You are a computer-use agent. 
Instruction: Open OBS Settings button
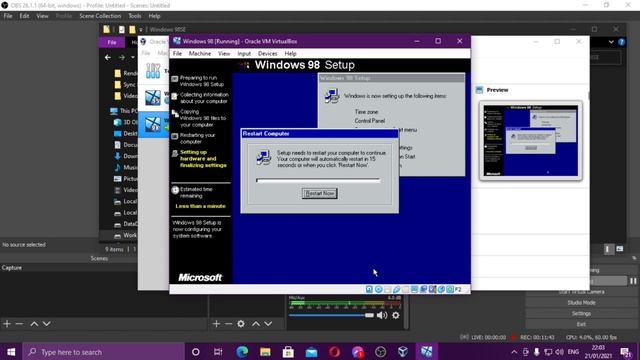(581, 313)
